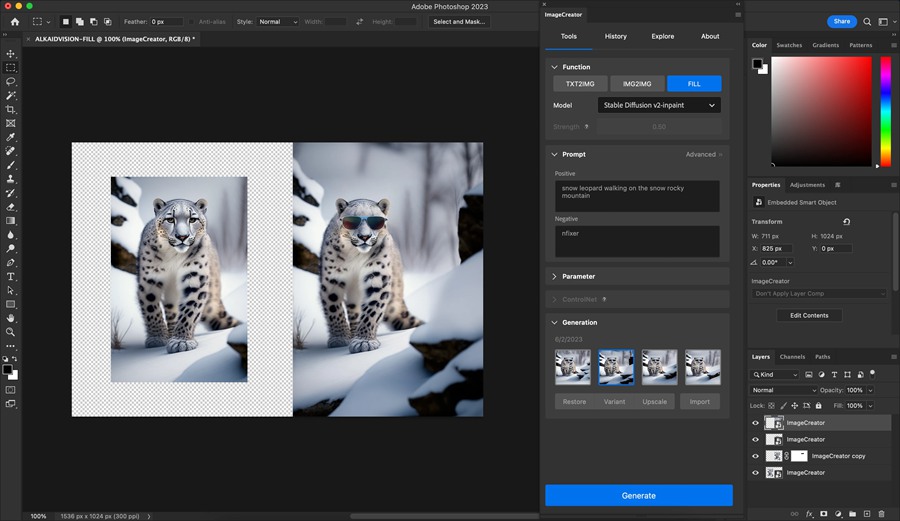Enable Add to selection mode

click(x=80, y=22)
